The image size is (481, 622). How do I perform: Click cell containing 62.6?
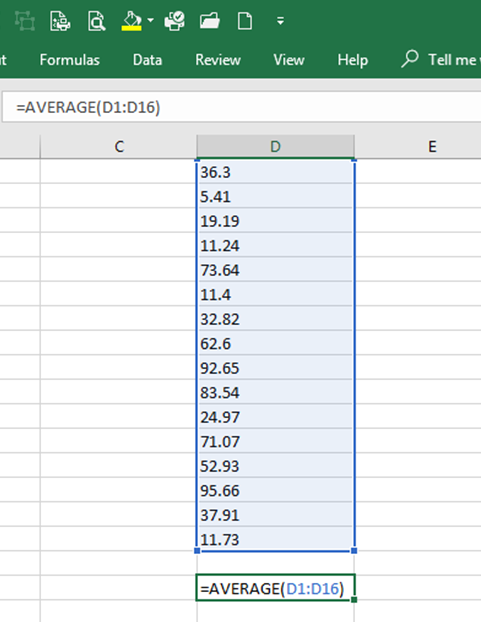tap(275, 343)
